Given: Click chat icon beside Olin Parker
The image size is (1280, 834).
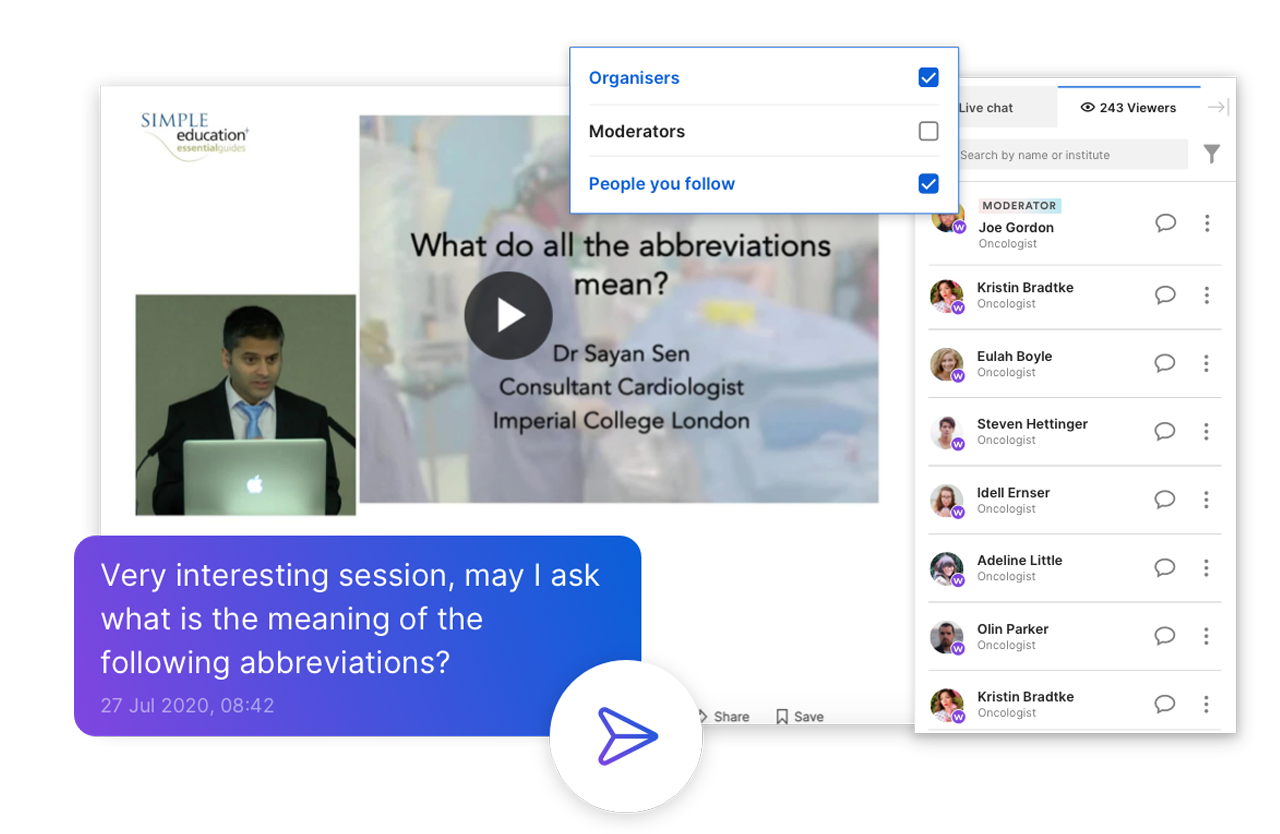Looking at the screenshot, I should tap(1165, 636).
